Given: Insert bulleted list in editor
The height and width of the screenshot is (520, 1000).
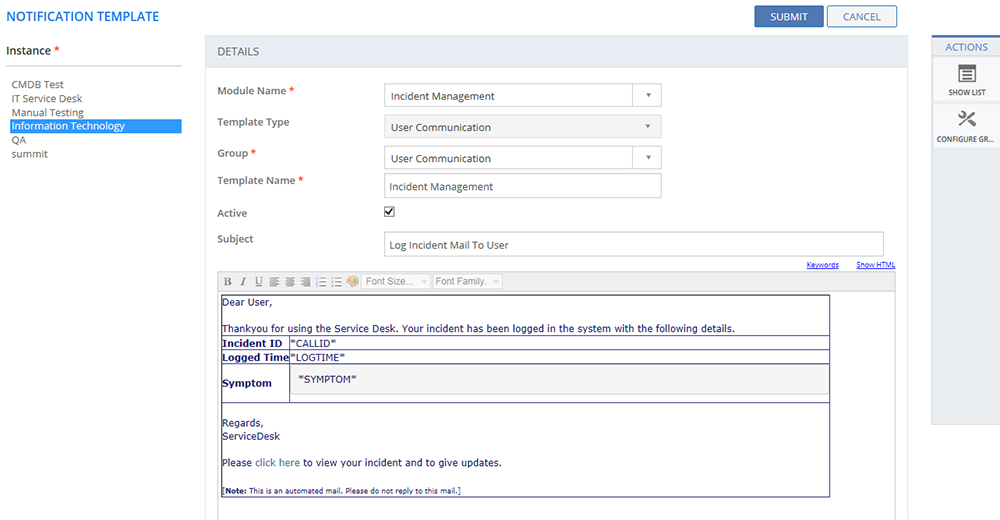Looking at the screenshot, I should coord(337,282).
